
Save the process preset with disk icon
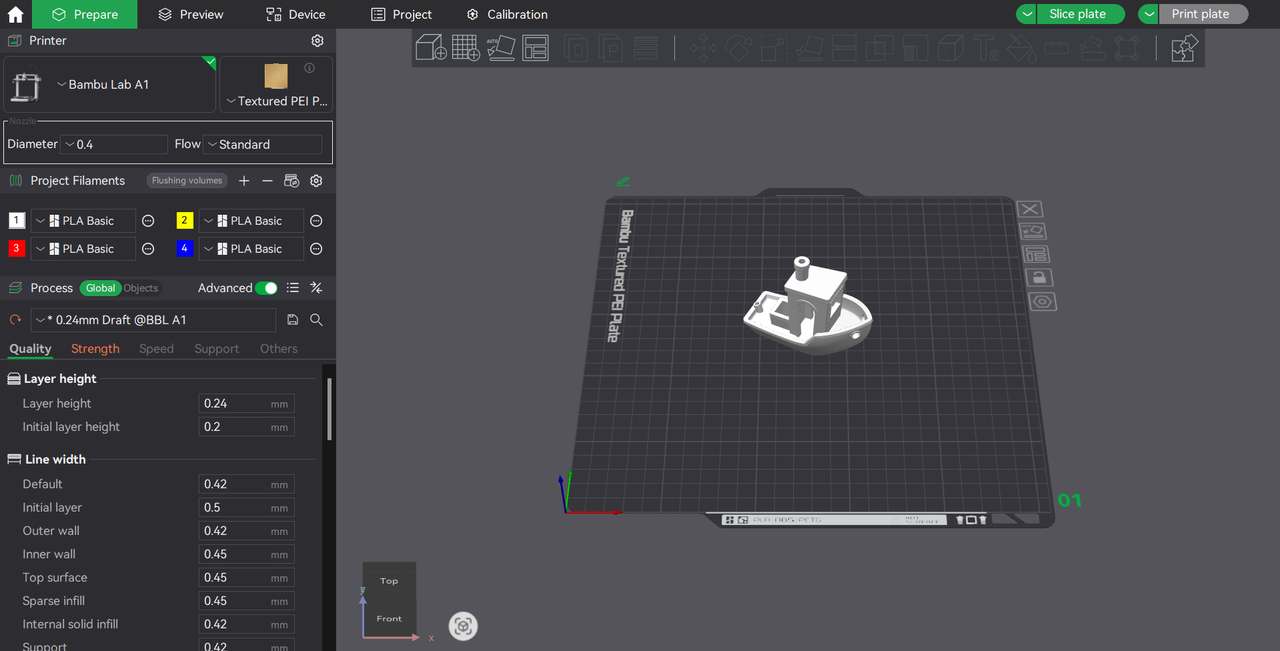(x=293, y=320)
